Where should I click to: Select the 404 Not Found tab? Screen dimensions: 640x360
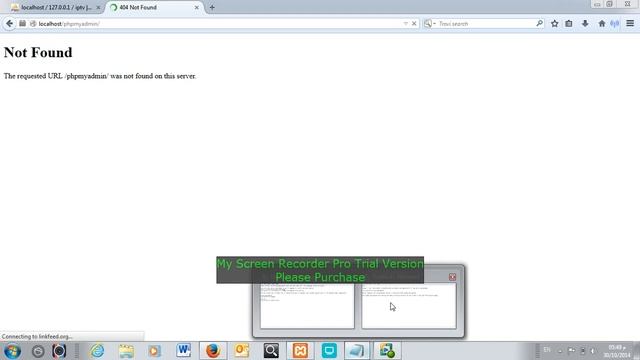click(x=153, y=7)
